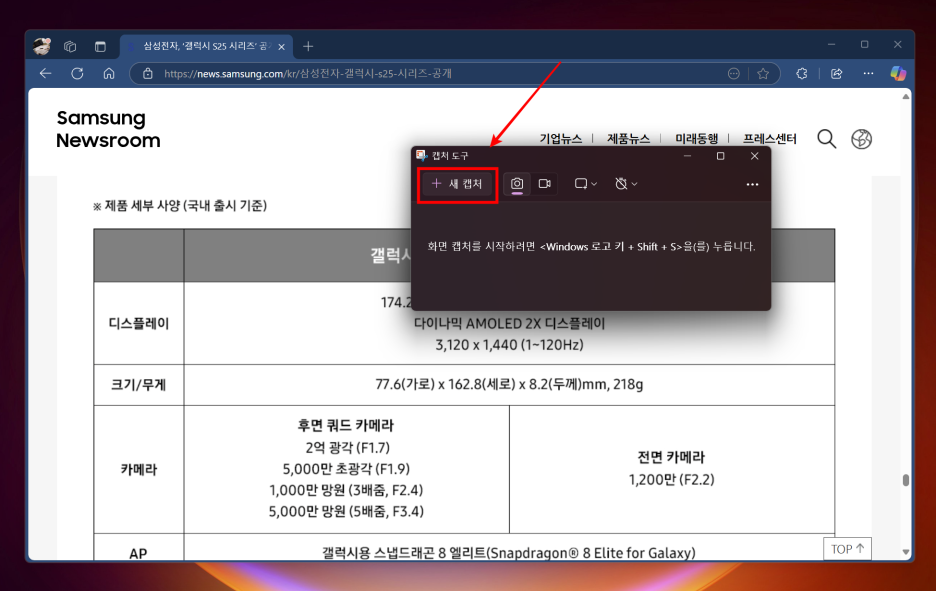The image size is (936, 591).
Task: Open Snipping Tool more options menu
Action: pos(752,184)
